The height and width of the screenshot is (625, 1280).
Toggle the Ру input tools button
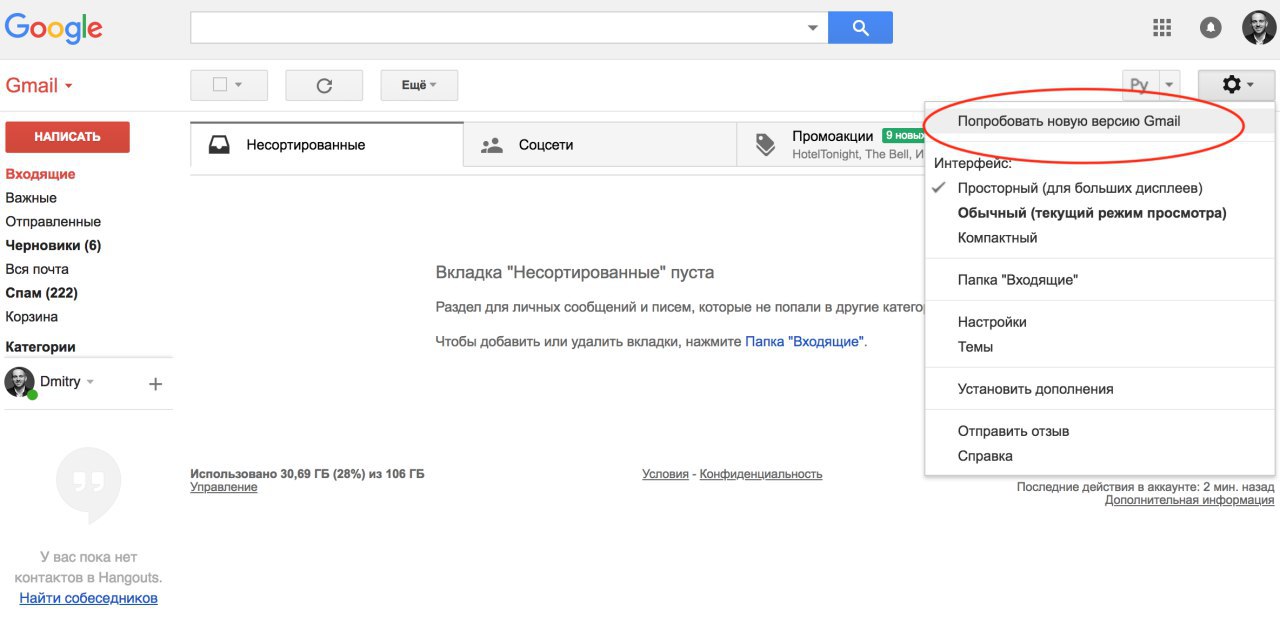[1140, 85]
